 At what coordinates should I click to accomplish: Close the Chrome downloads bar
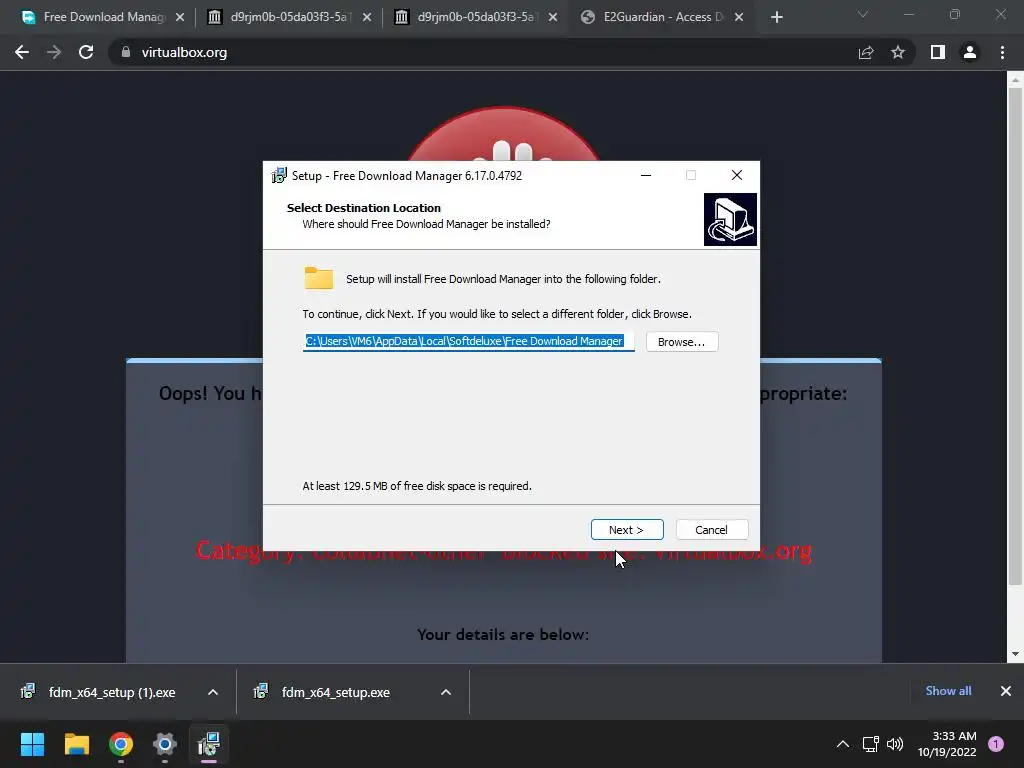pos(1006,691)
